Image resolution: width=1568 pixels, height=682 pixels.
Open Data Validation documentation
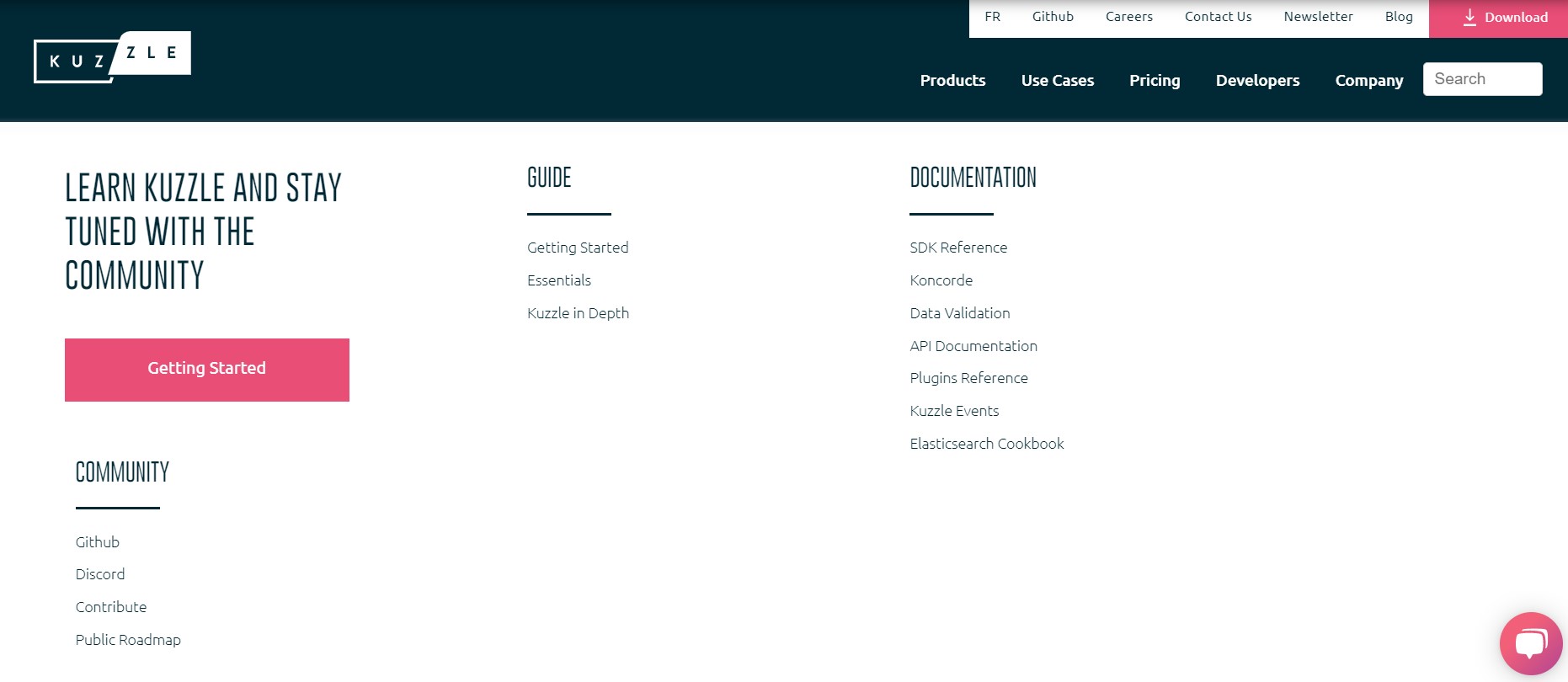tap(960, 313)
